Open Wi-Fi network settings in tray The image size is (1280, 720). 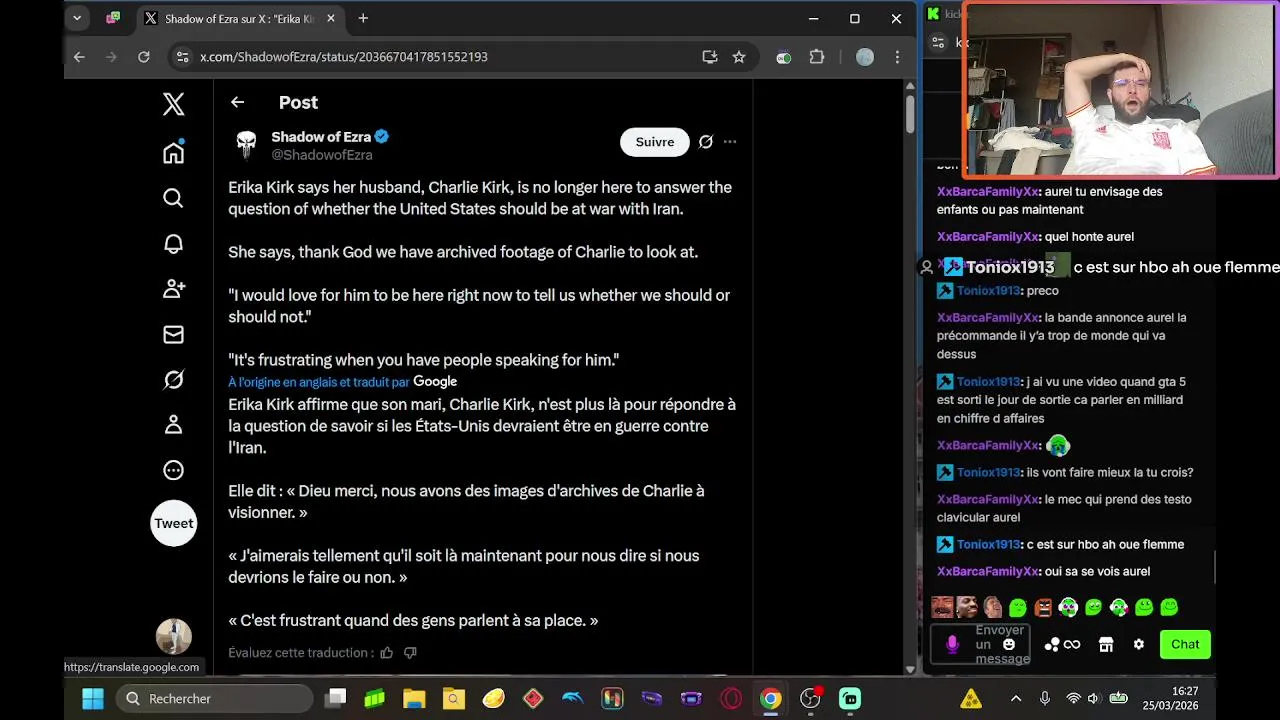(1073, 699)
